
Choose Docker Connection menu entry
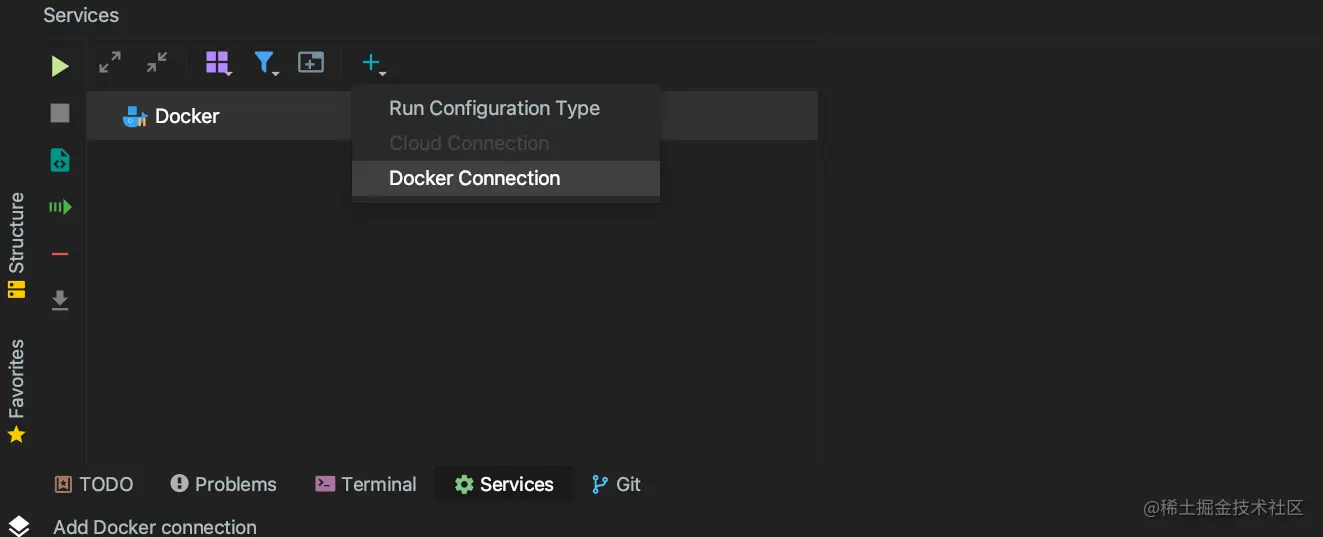pyautogui.click(x=506, y=178)
